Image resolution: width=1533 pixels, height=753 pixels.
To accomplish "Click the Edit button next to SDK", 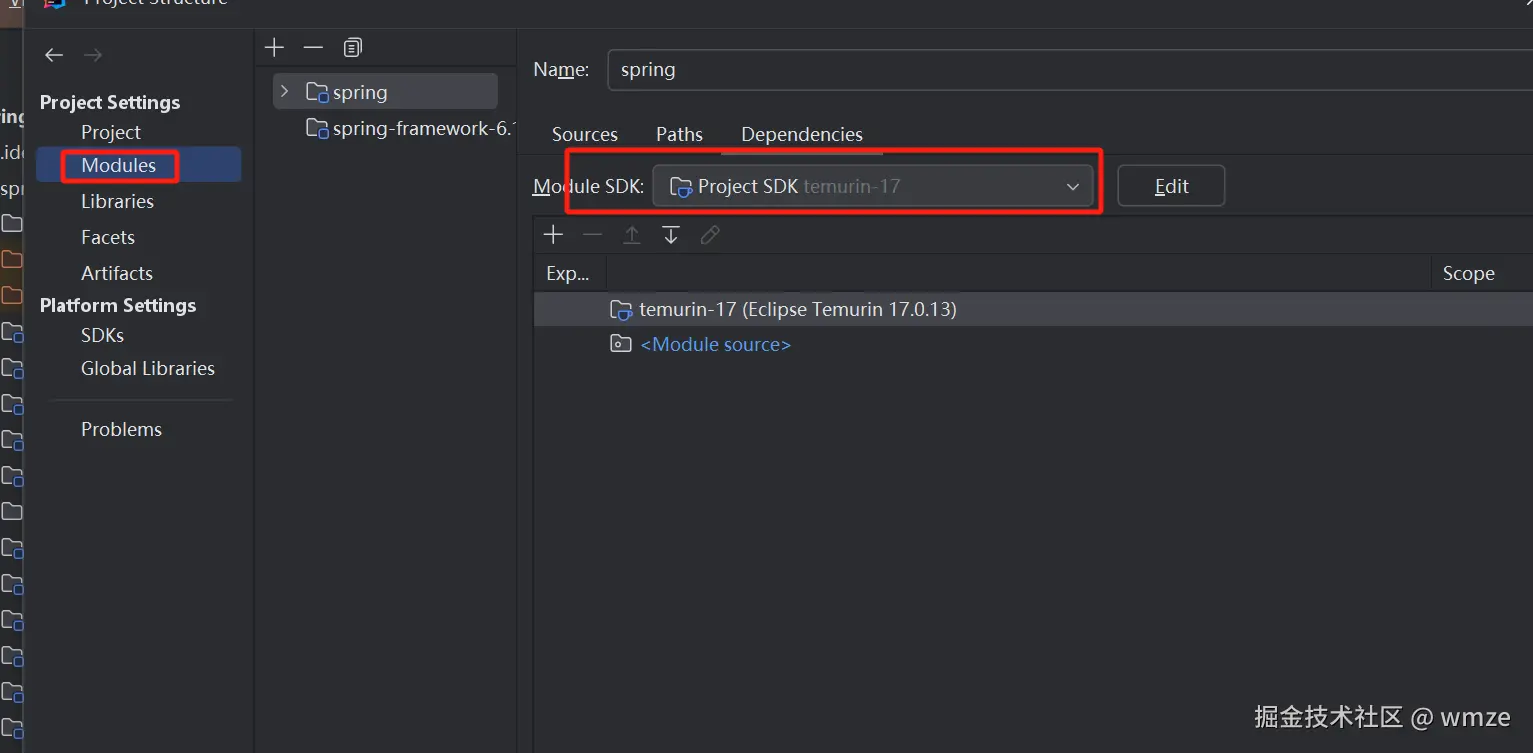I will coord(1171,186).
